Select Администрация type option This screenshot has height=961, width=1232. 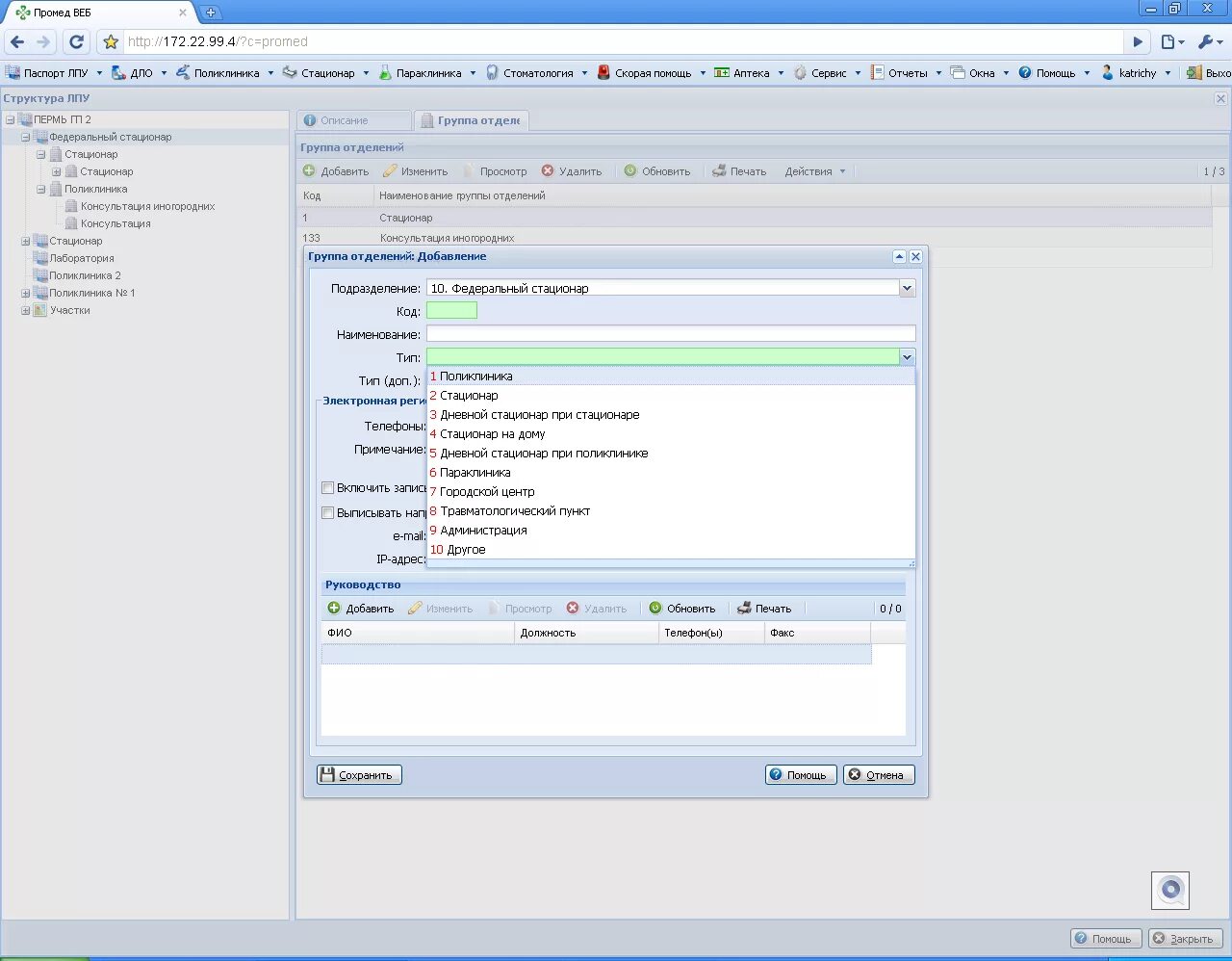tap(671, 531)
